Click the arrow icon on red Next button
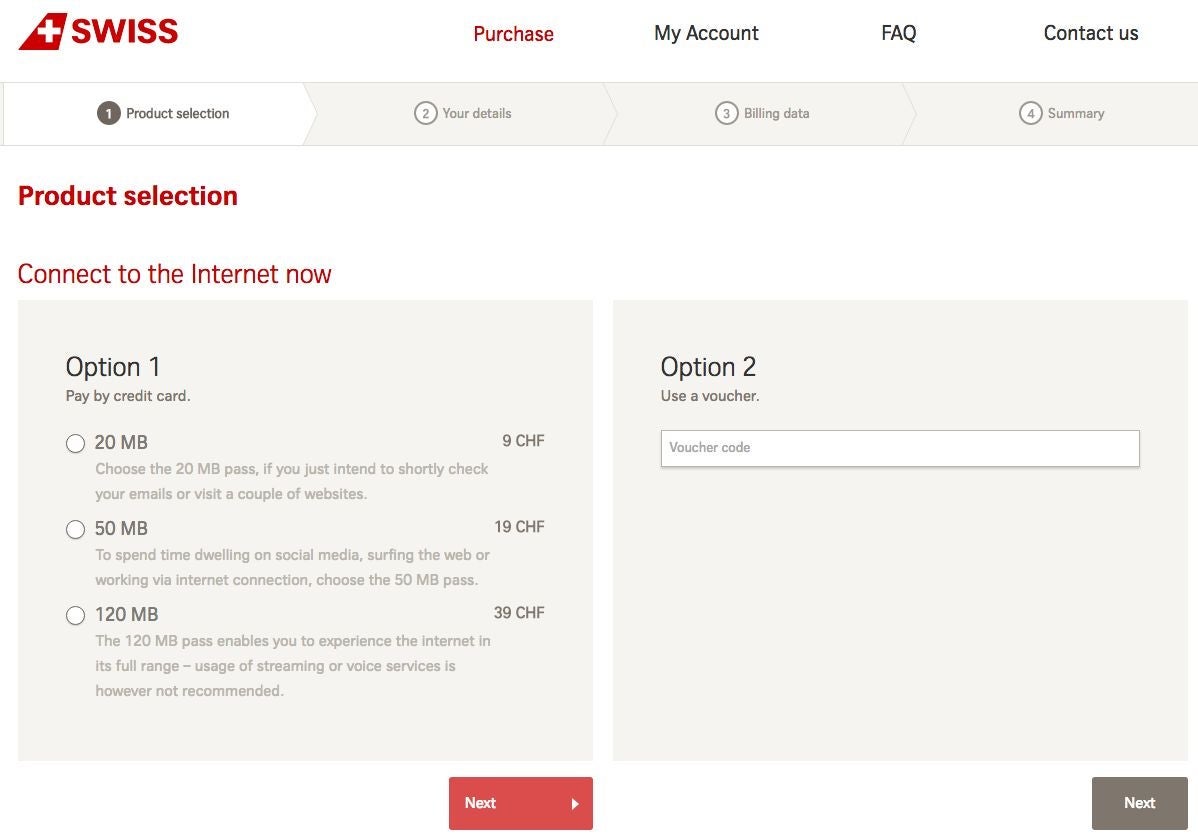This screenshot has height=840, width=1198. click(x=575, y=804)
